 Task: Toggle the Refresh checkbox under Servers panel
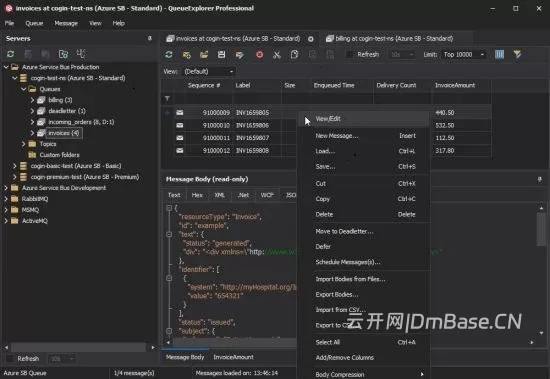tap(11, 359)
